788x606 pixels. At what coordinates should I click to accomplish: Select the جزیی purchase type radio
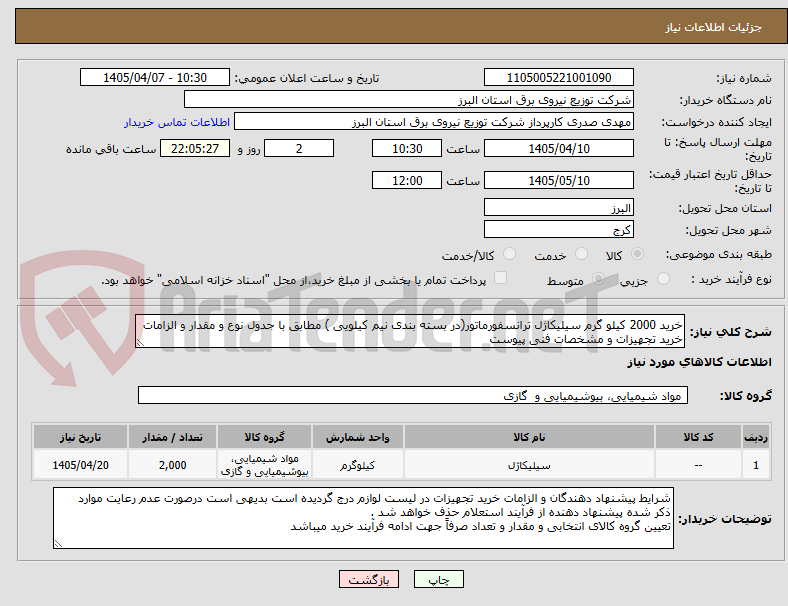click(663, 279)
